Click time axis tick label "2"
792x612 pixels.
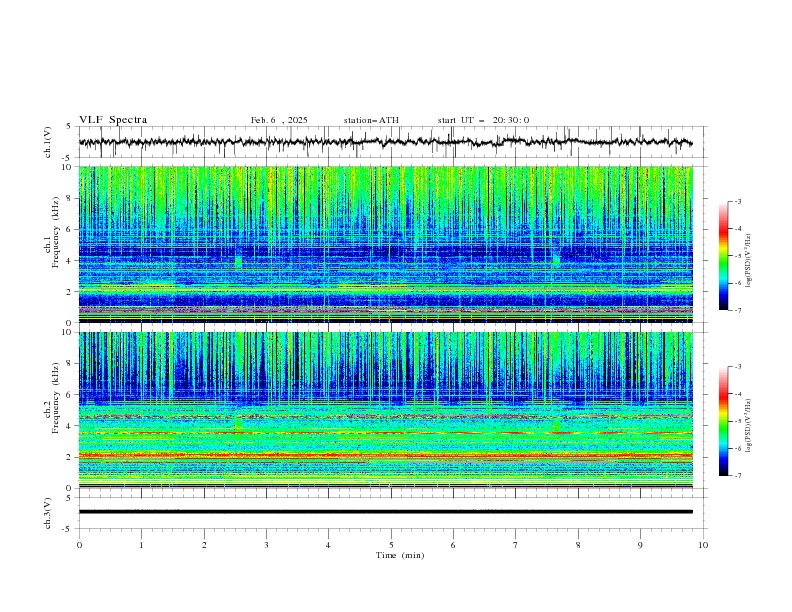point(204,545)
